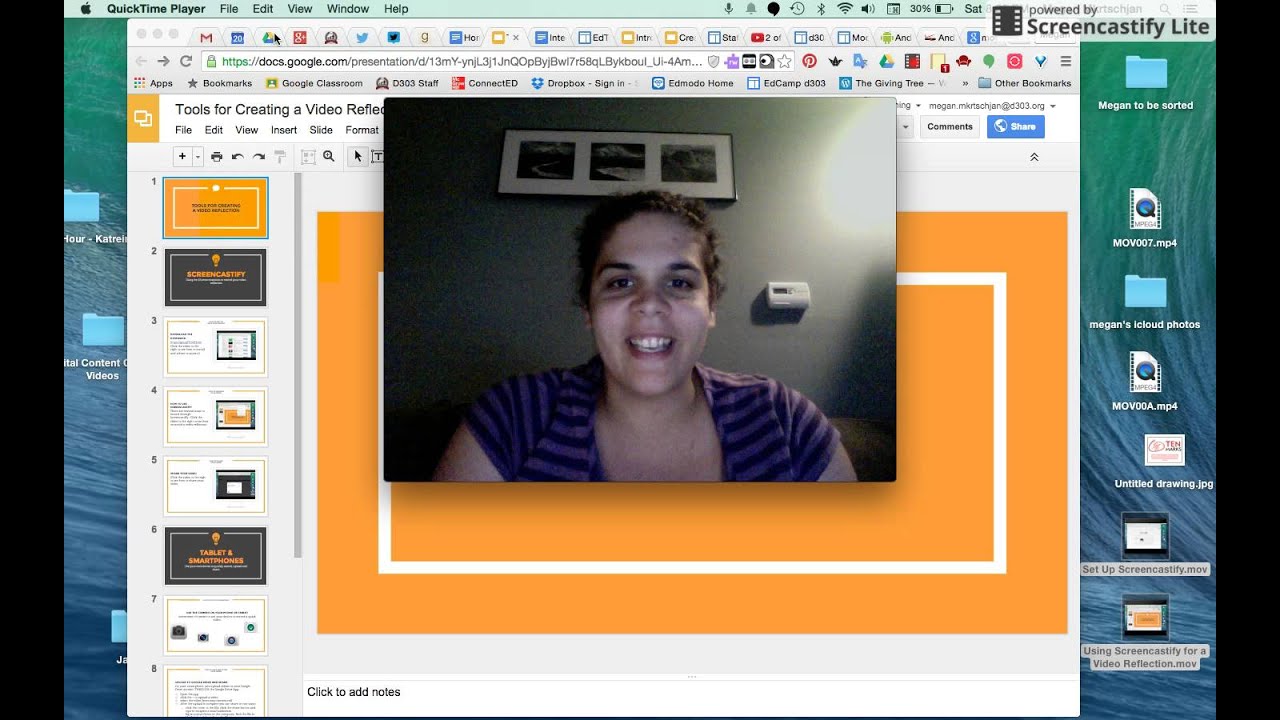Click the print icon in Slides toolbar

(x=216, y=156)
